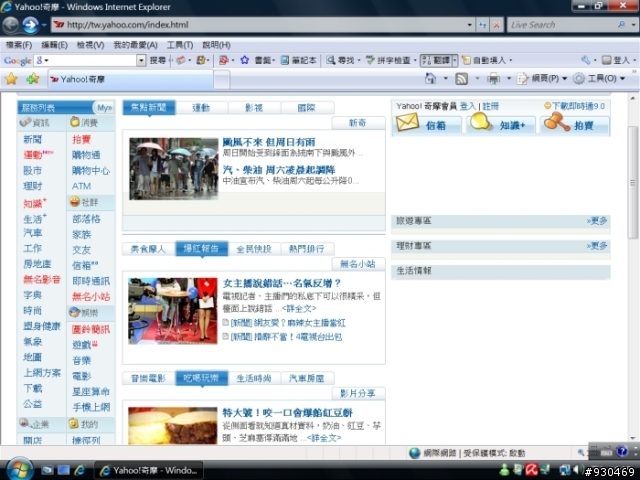Open the Home button dropdown arrow
640x480 pixels.
(x=445, y=78)
